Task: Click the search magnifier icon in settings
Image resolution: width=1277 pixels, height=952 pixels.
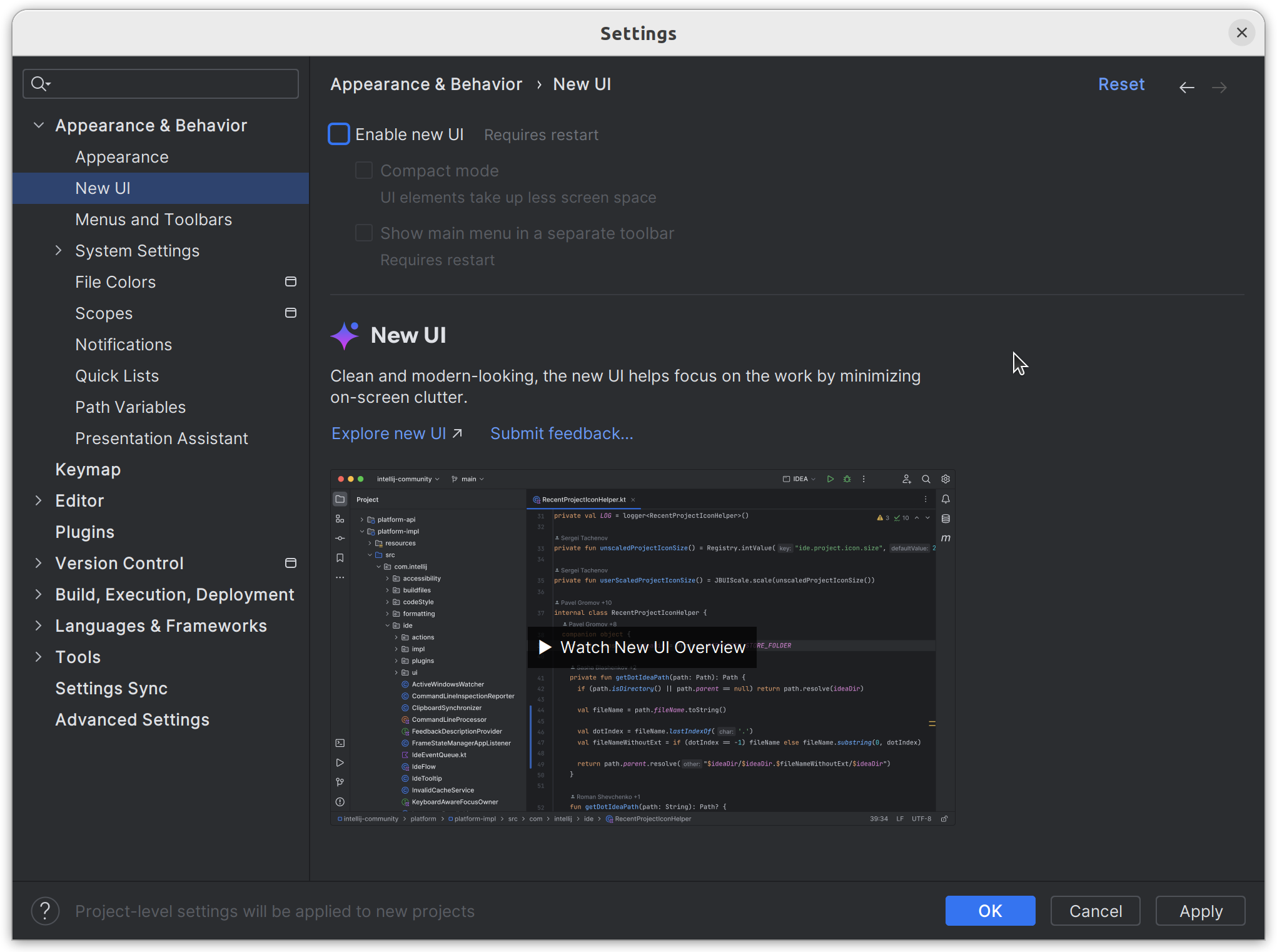Action: pyautogui.click(x=40, y=83)
